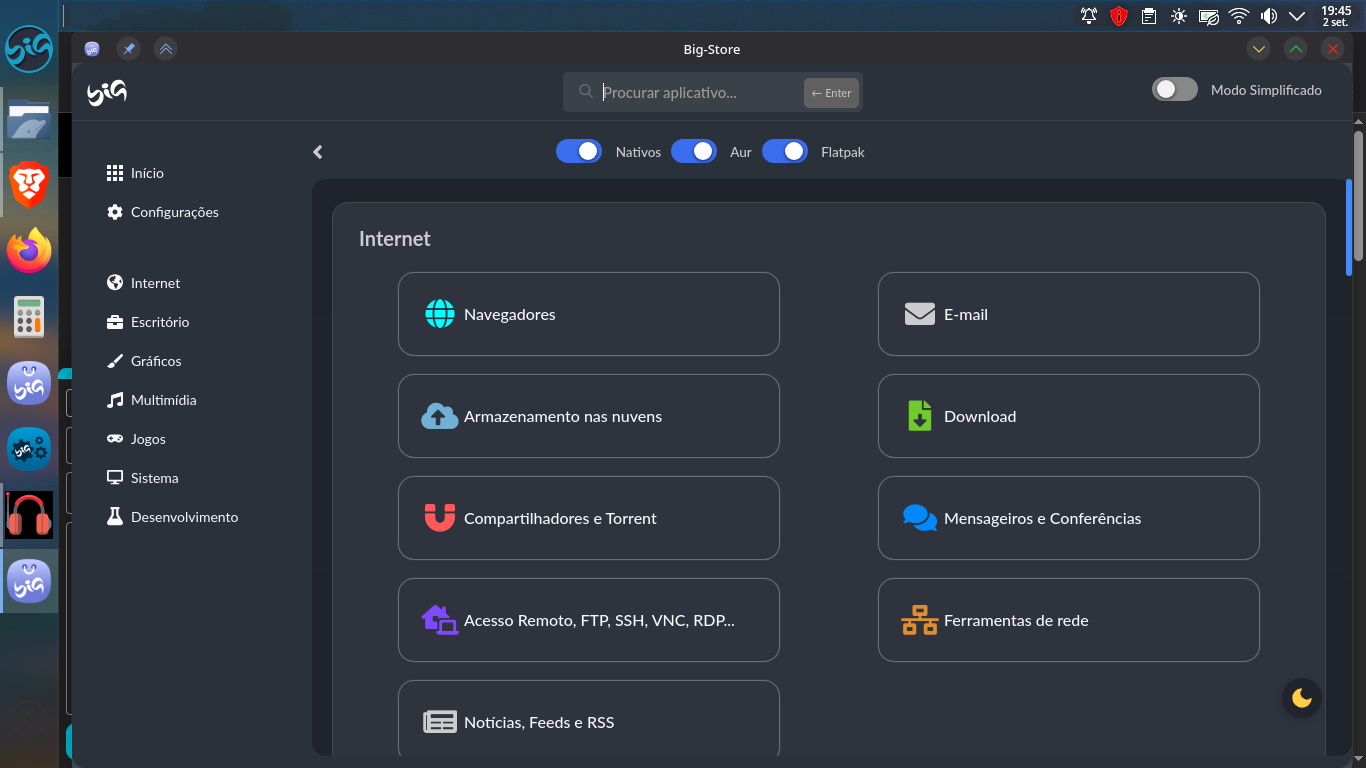
Task: Open Notícias, Feeds e RSS category
Action: click(588, 720)
